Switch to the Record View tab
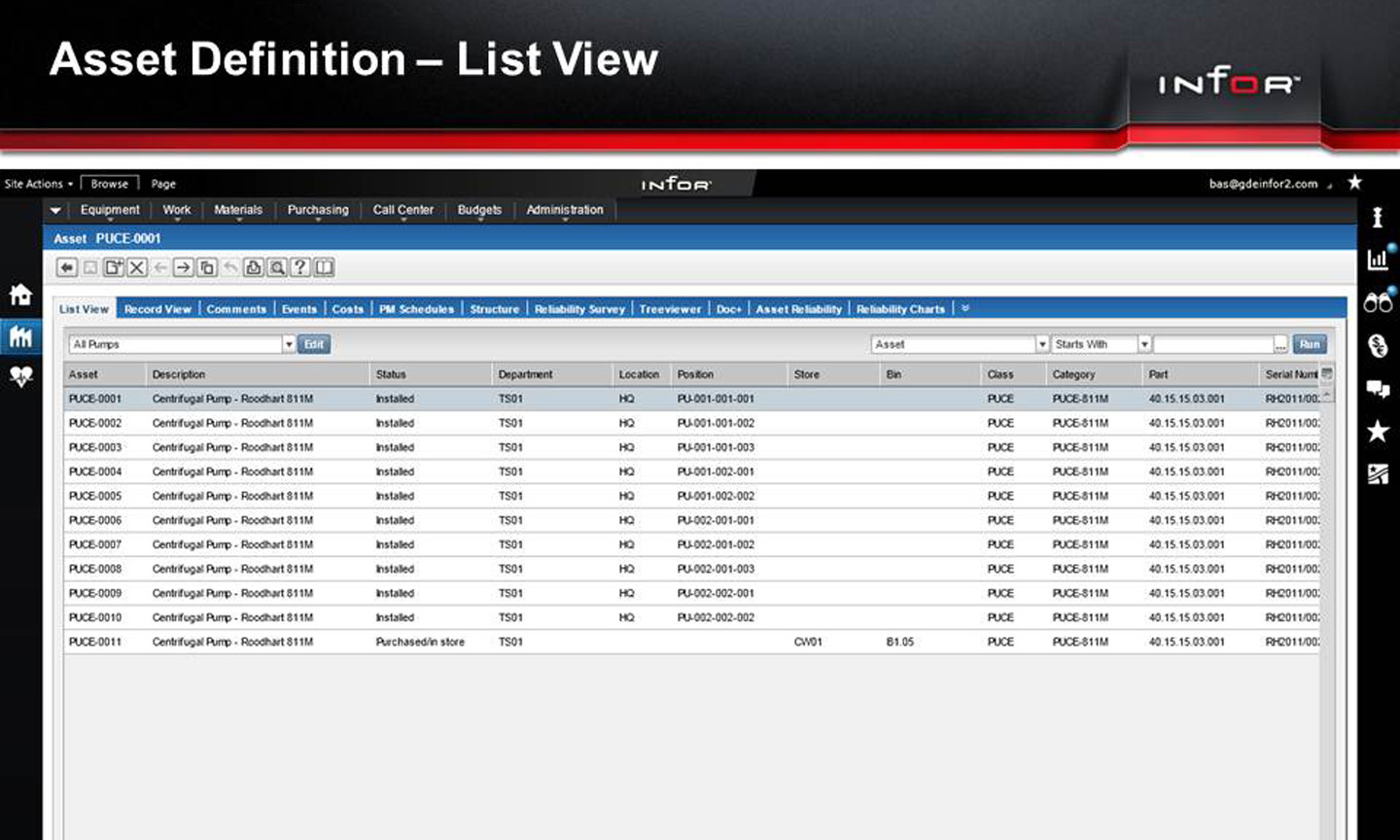This screenshot has height=840, width=1400. point(157,309)
